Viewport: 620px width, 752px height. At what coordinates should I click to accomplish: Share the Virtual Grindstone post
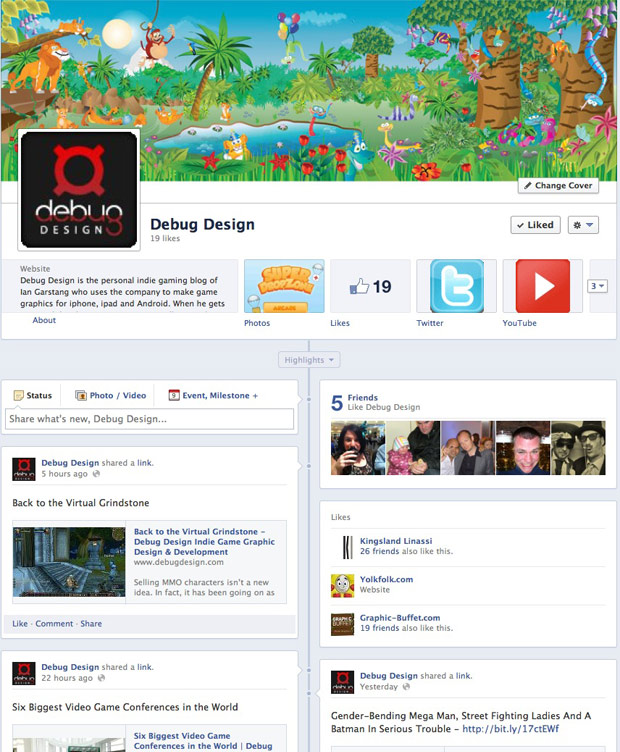[x=91, y=624]
